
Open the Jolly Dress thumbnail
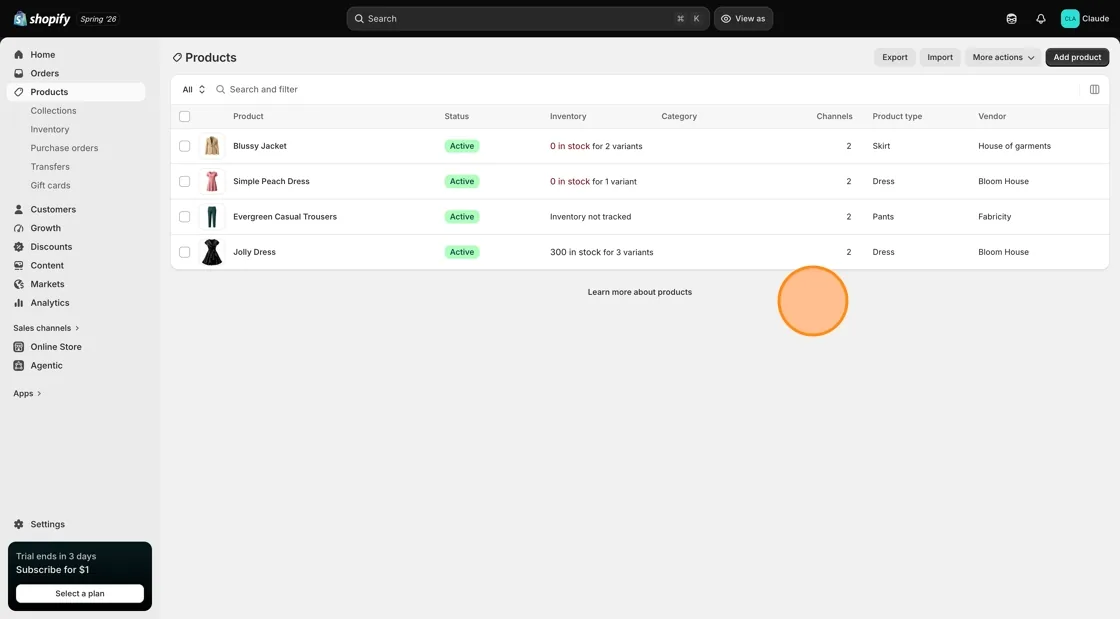211,252
